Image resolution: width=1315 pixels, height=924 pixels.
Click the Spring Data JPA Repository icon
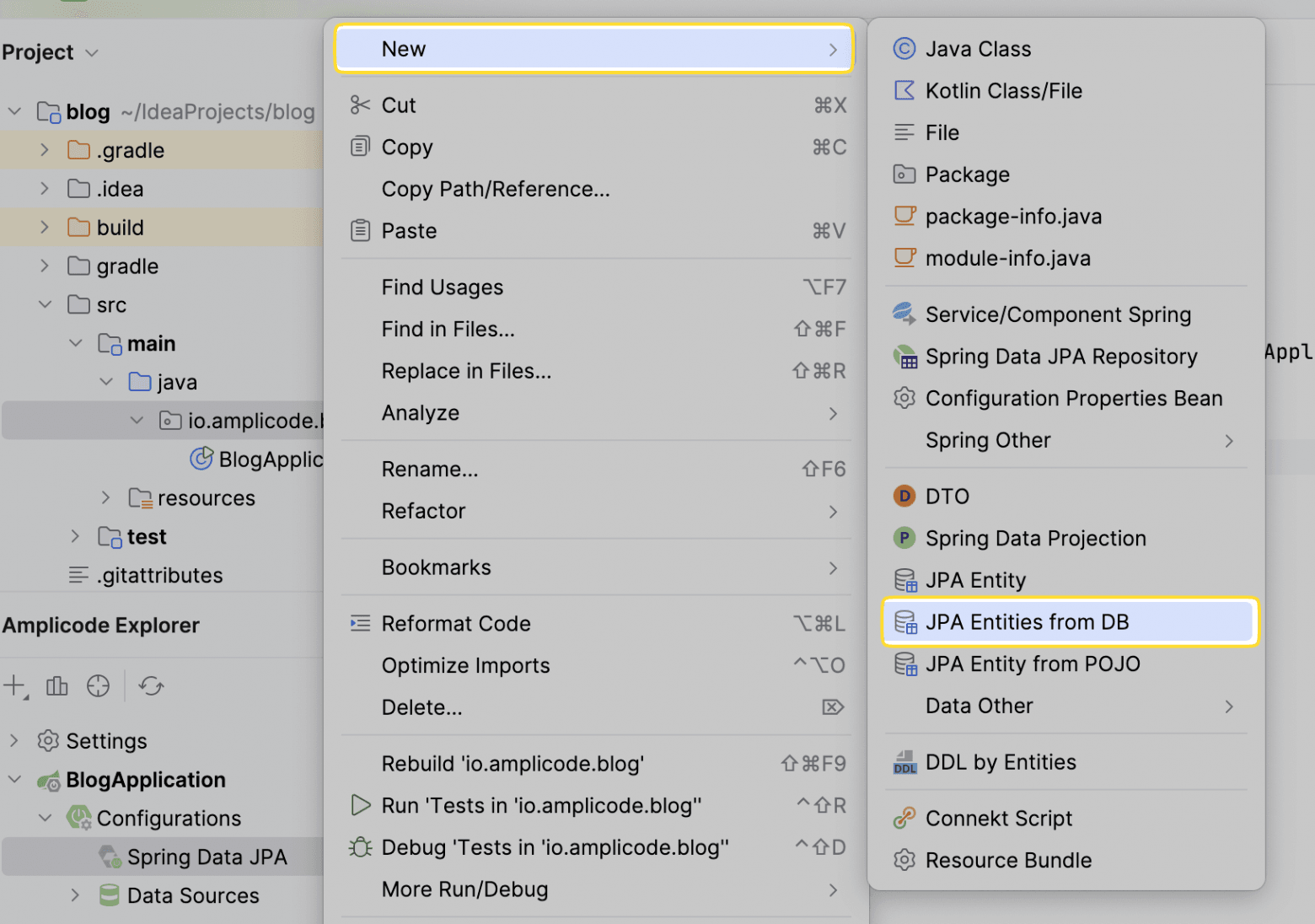(904, 357)
